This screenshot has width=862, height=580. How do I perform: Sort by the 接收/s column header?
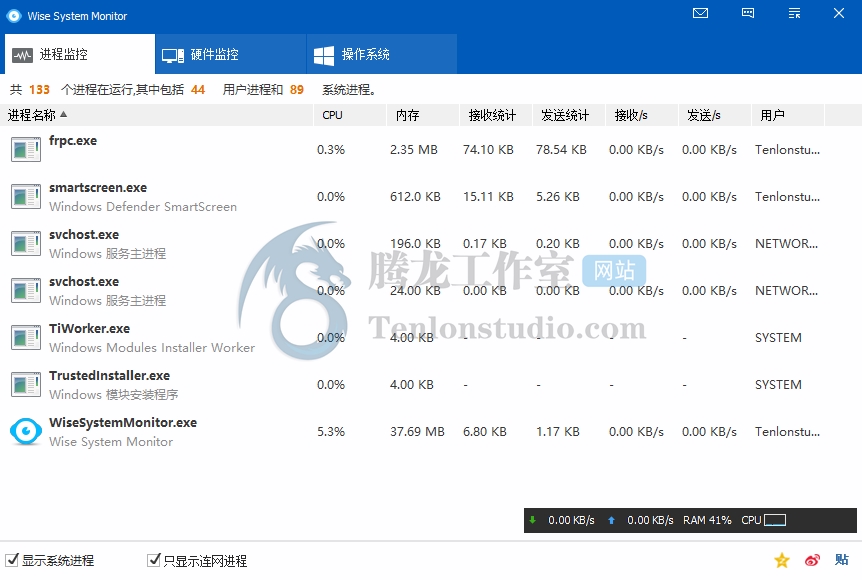(x=642, y=115)
